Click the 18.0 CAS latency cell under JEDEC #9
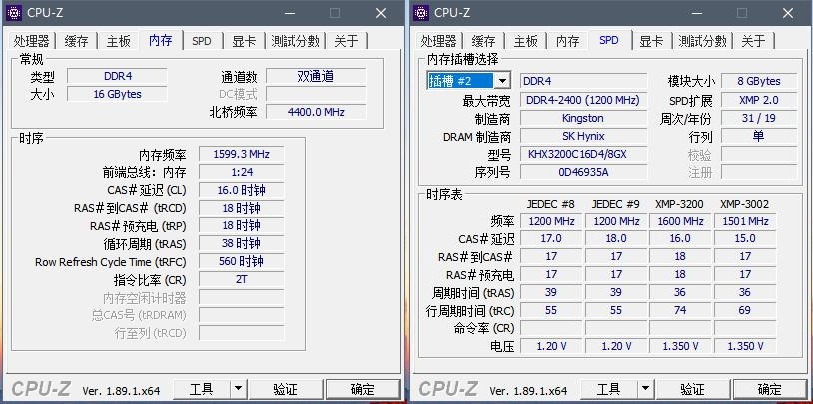The width and height of the screenshot is (813, 404). click(x=615, y=239)
